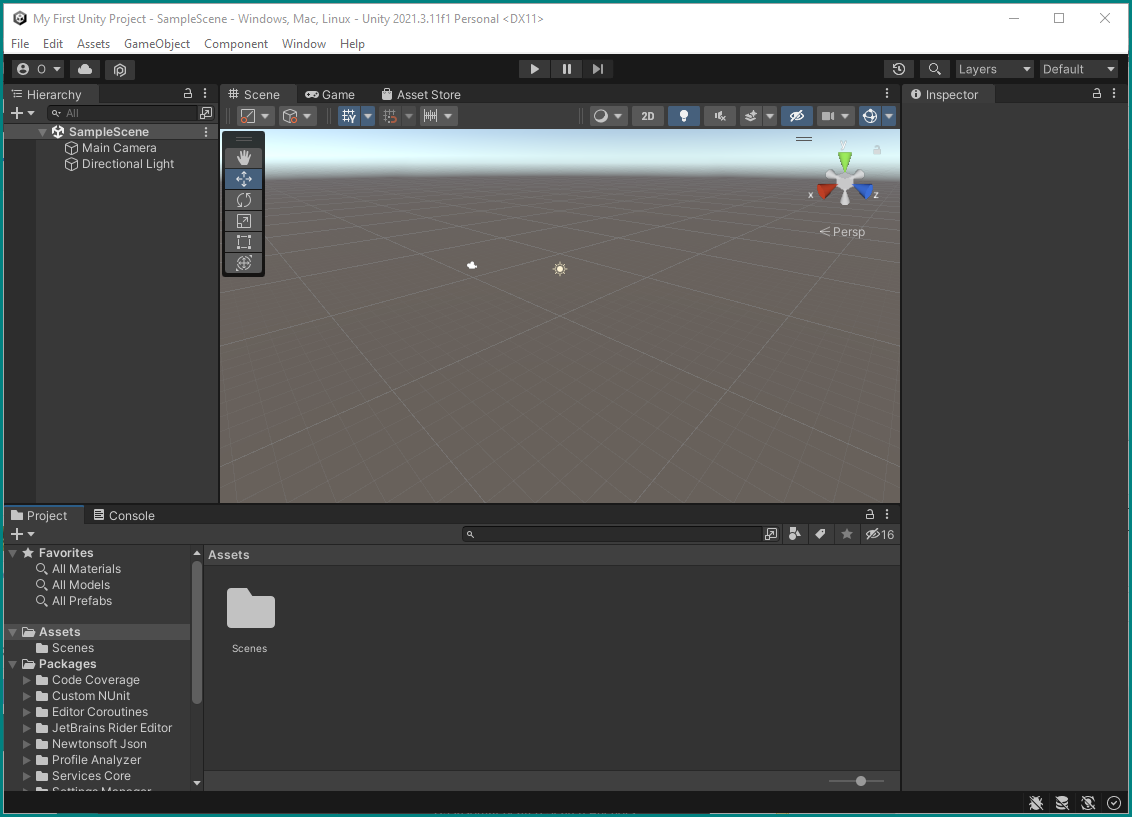Click the Hierarchy search field

point(123,113)
